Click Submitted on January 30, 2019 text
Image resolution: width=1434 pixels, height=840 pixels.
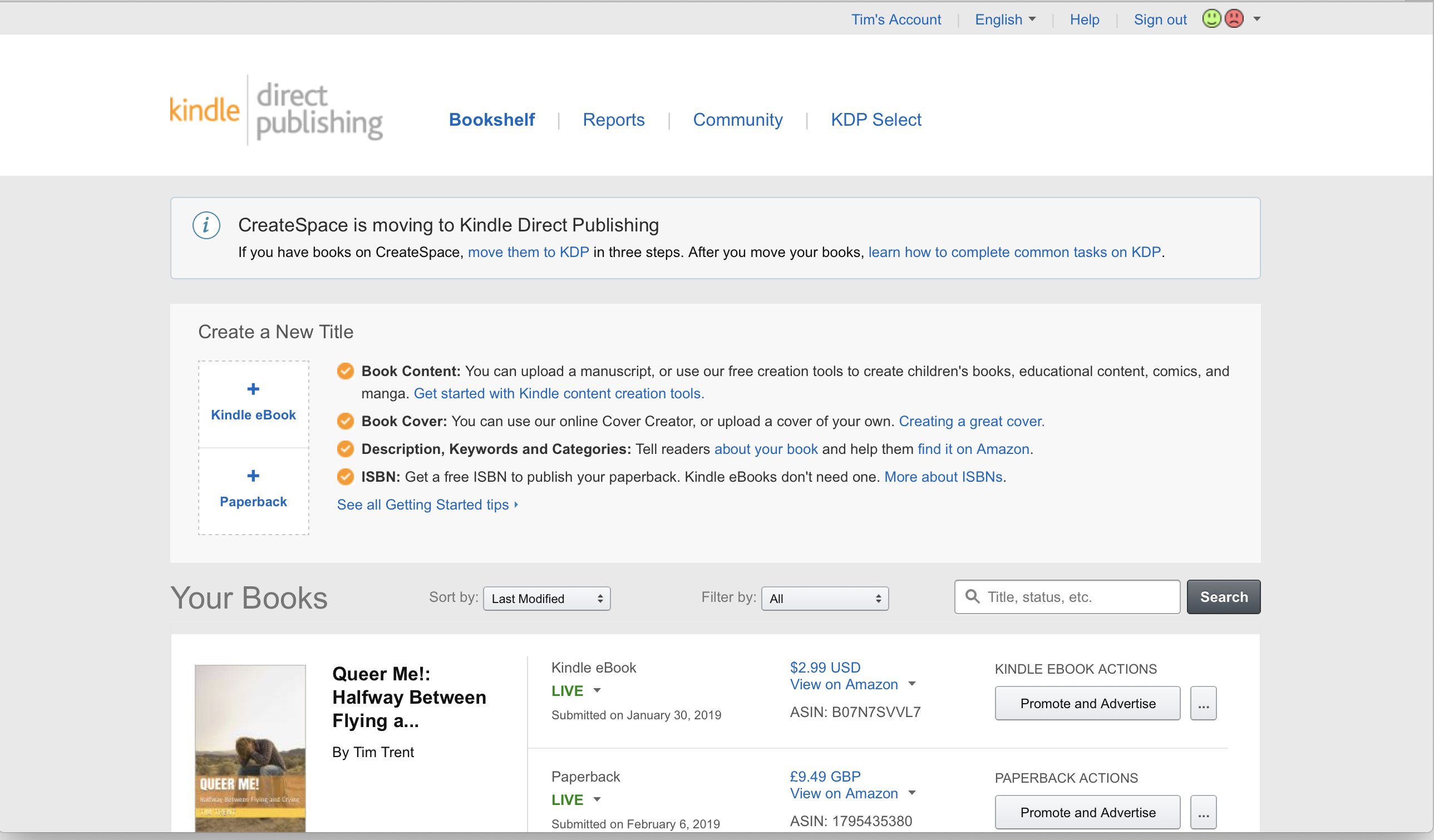[636, 715]
